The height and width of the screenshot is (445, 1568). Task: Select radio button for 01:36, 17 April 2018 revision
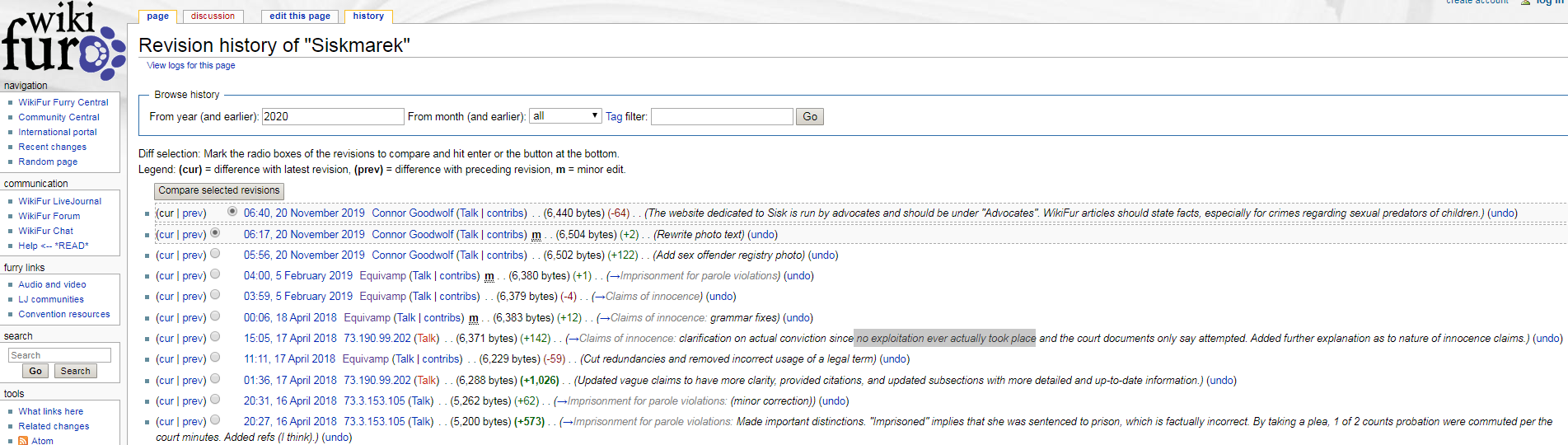click(215, 379)
